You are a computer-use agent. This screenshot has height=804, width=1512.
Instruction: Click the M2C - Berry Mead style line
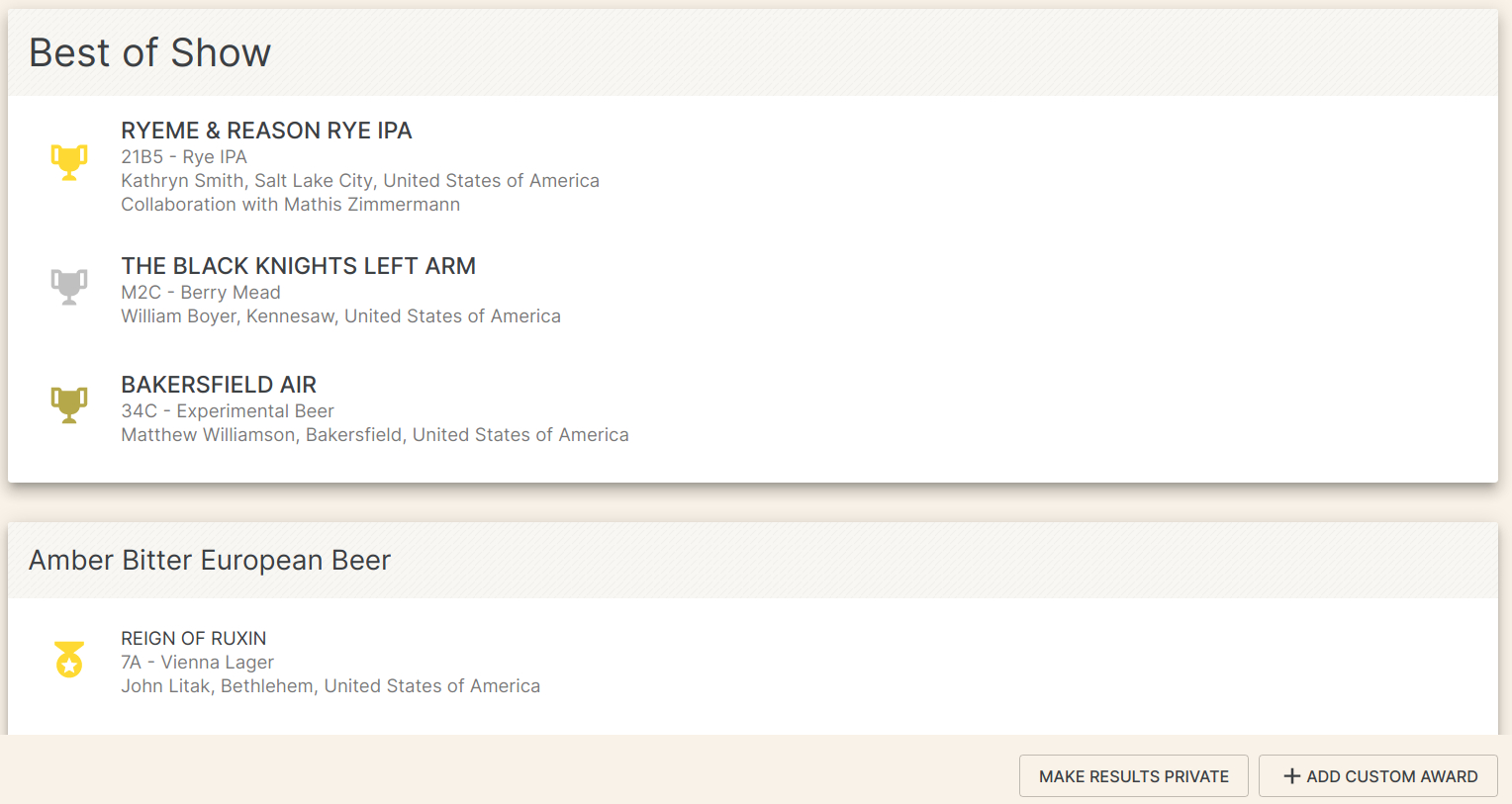201,293
